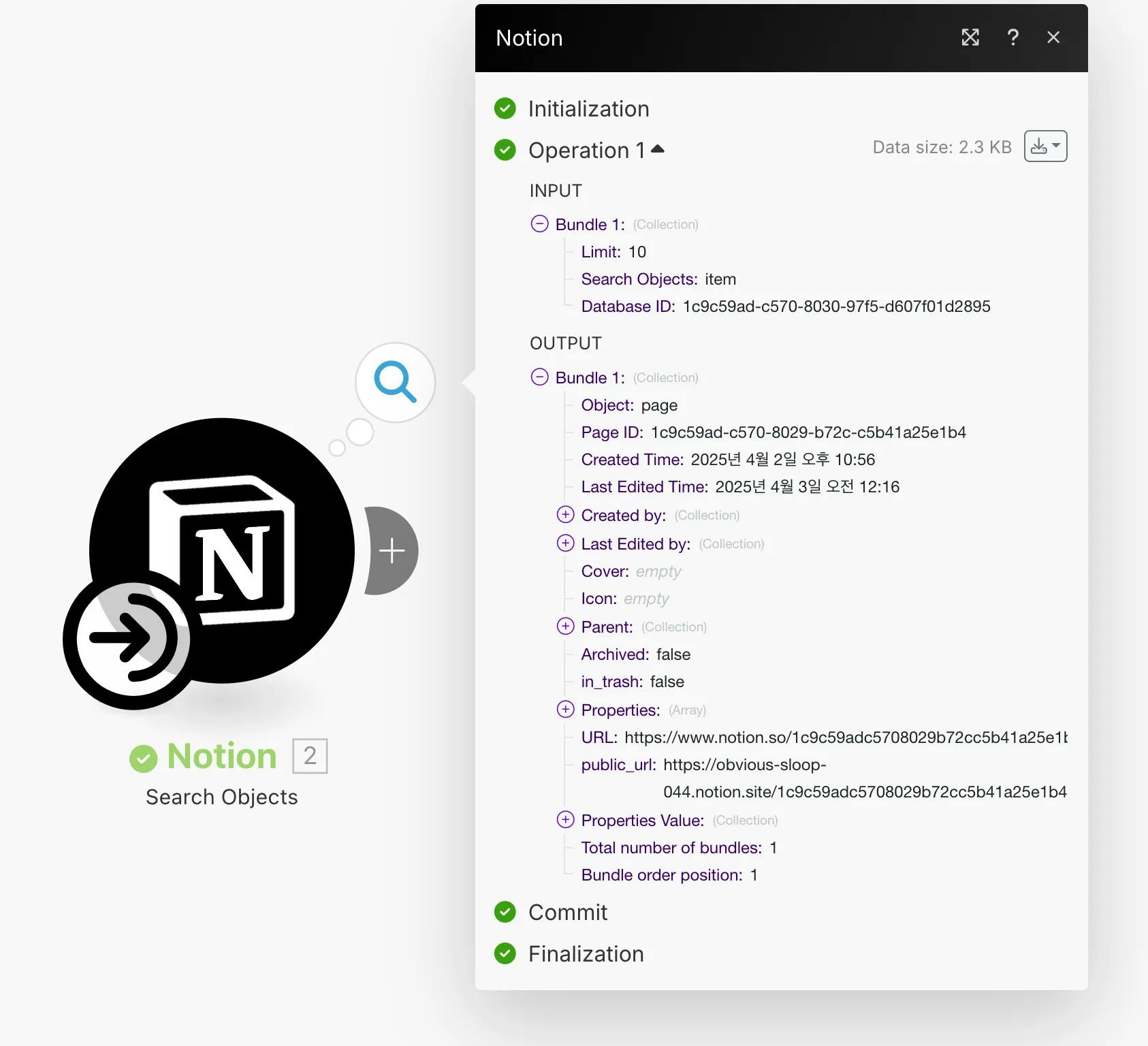Click the module's arrow trigger badge
Screen dimensions: 1148x1046
tap(132, 638)
